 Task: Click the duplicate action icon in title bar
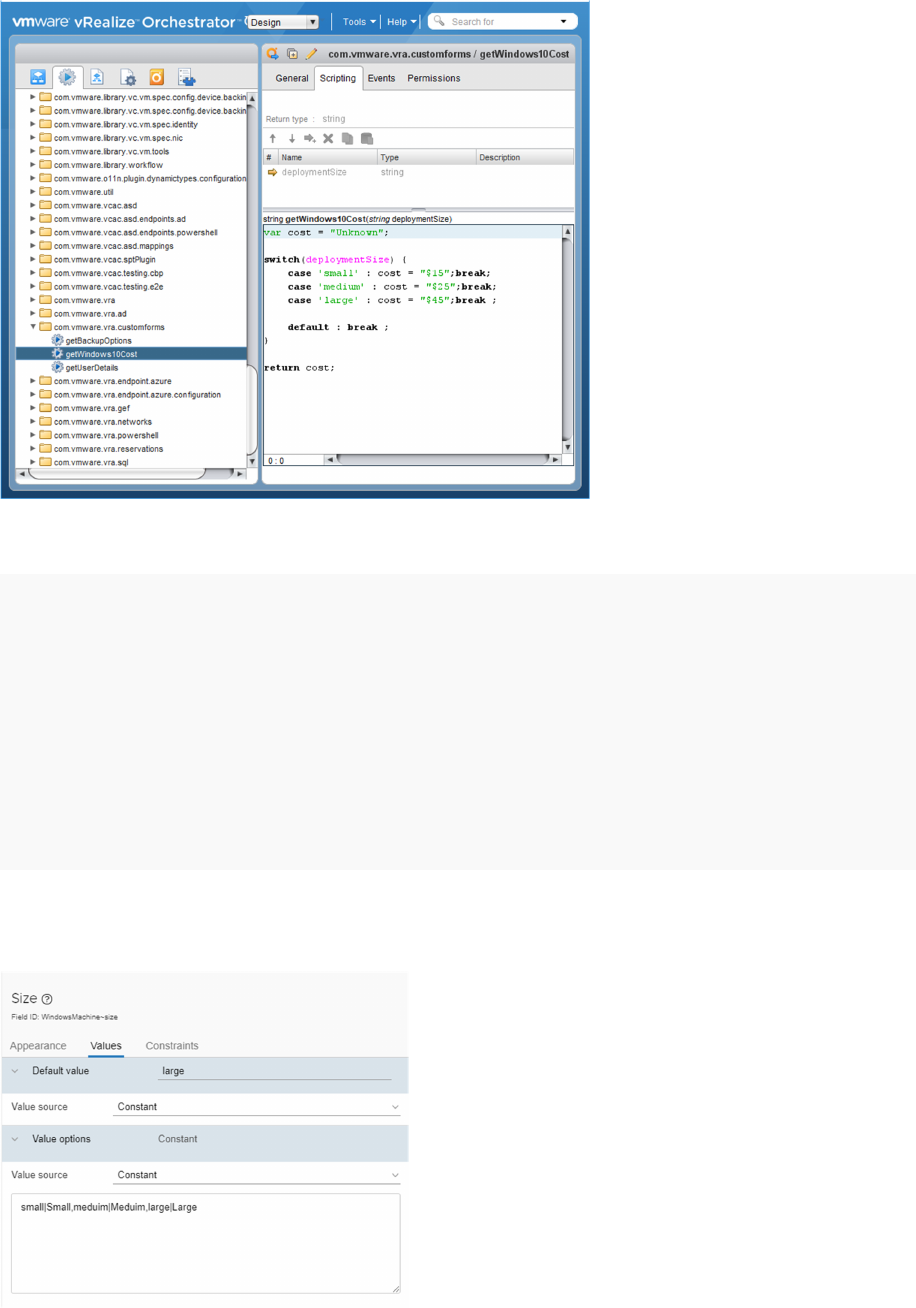(x=292, y=53)
